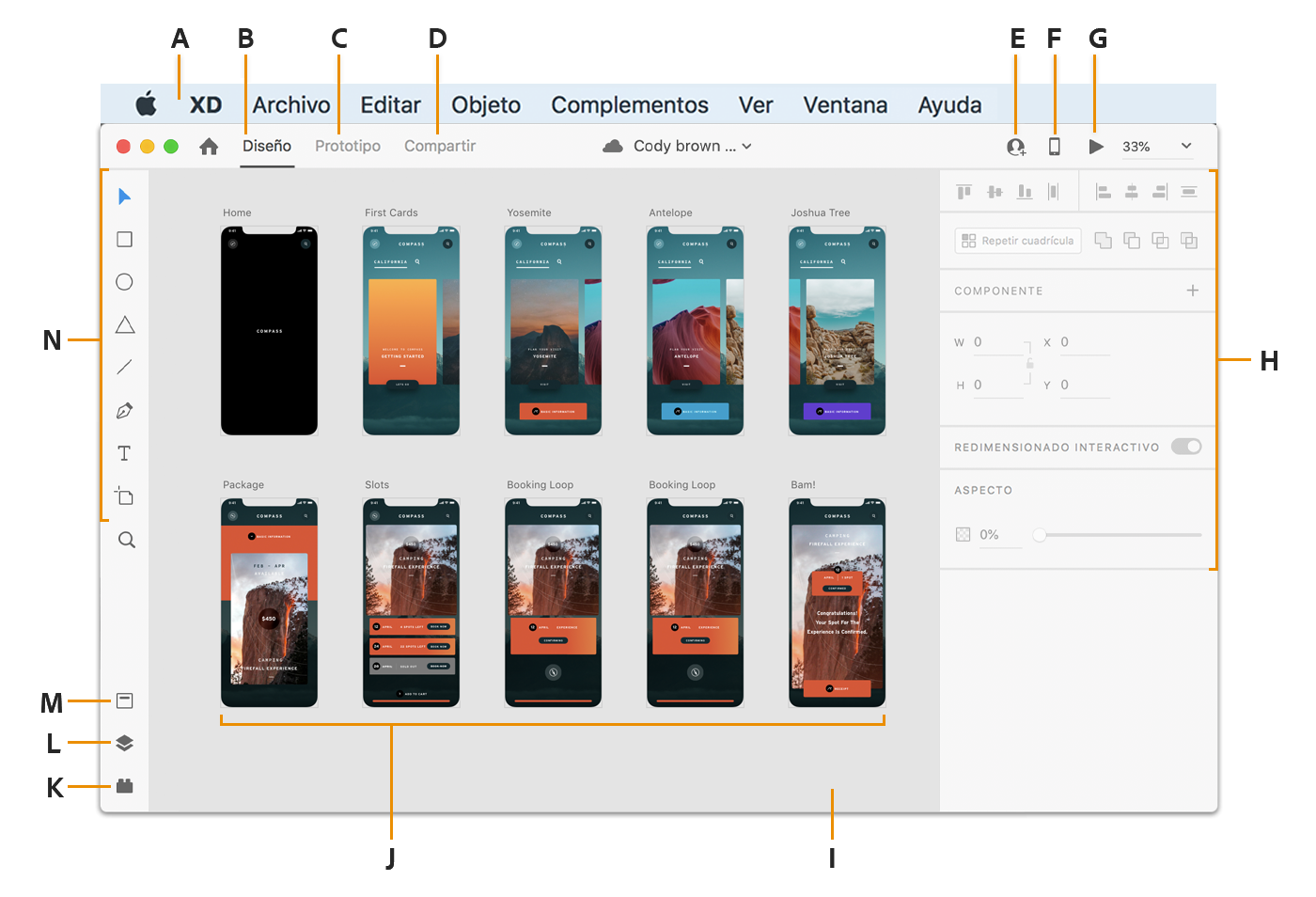Switch to the Prototipo tab
Screen dimensions: 1316x897
coord(347,146)
